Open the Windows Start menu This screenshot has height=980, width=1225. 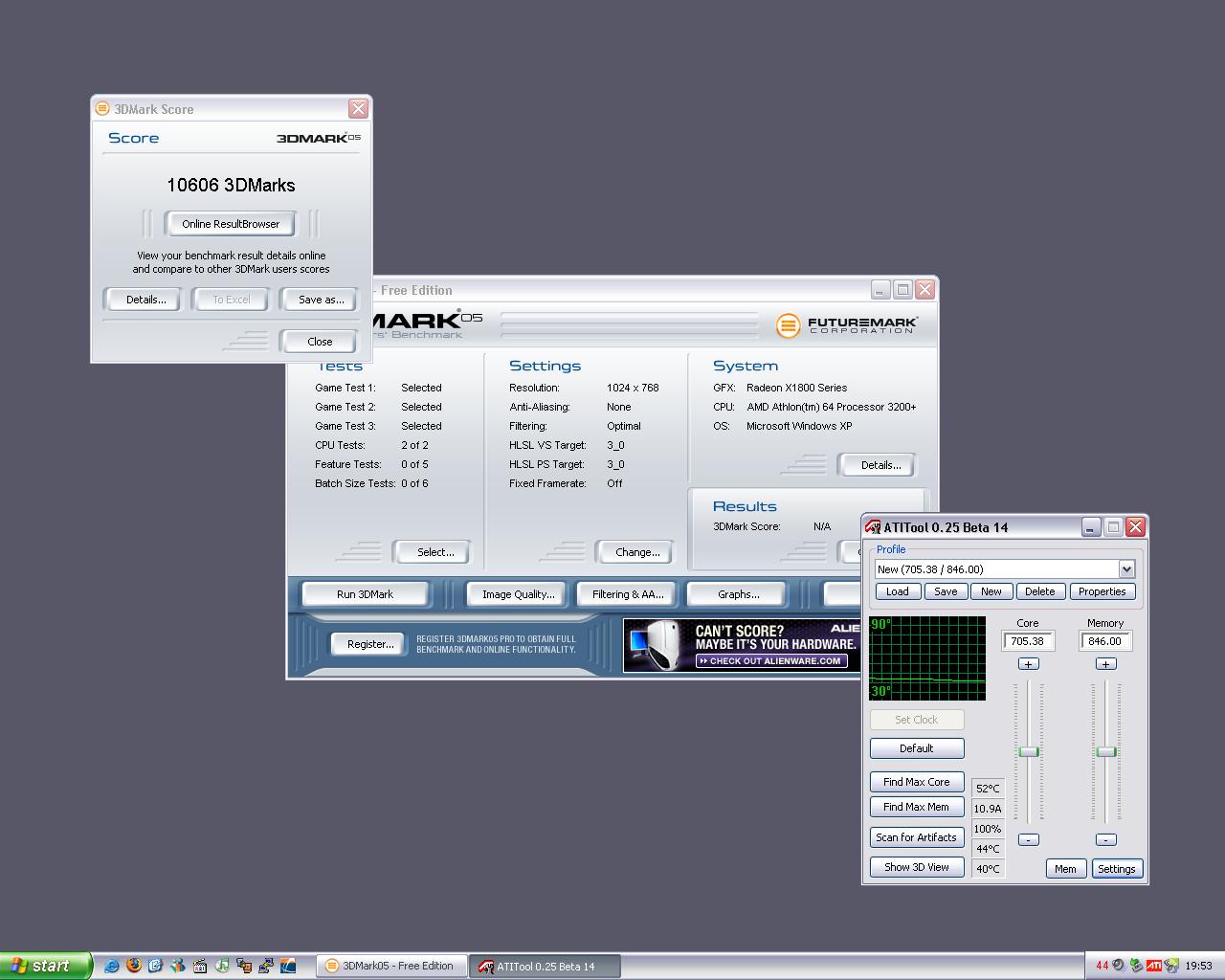coord(46,966)
